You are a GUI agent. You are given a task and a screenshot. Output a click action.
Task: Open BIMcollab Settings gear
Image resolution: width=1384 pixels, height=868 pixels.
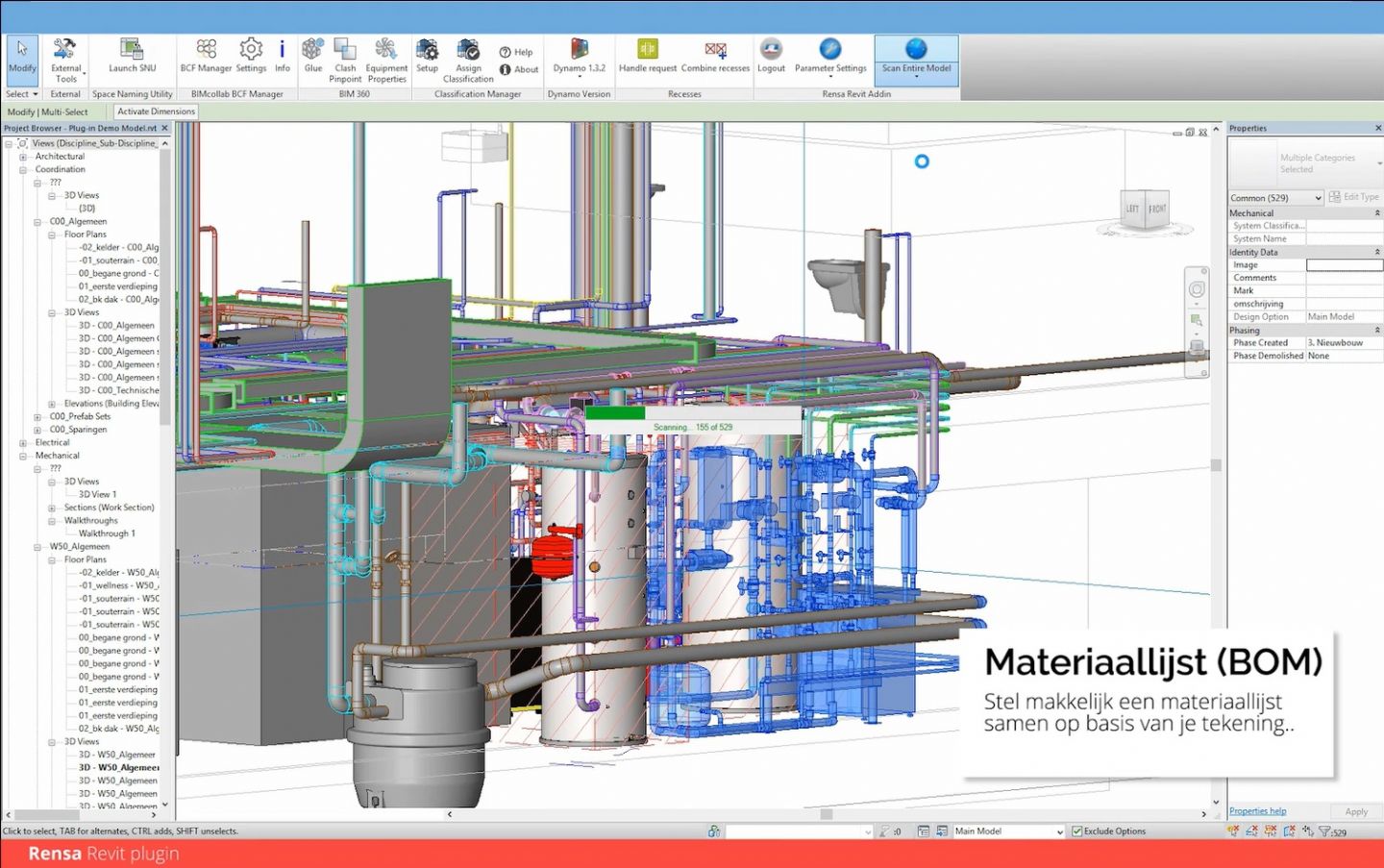251,57
